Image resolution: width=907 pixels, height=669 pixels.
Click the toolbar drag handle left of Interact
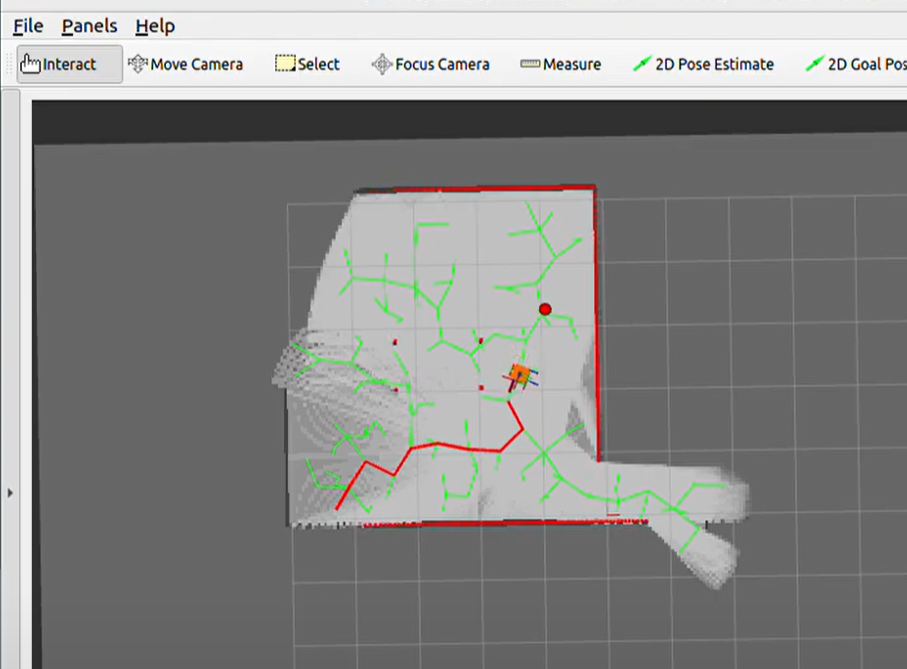[x=10, y=64]
